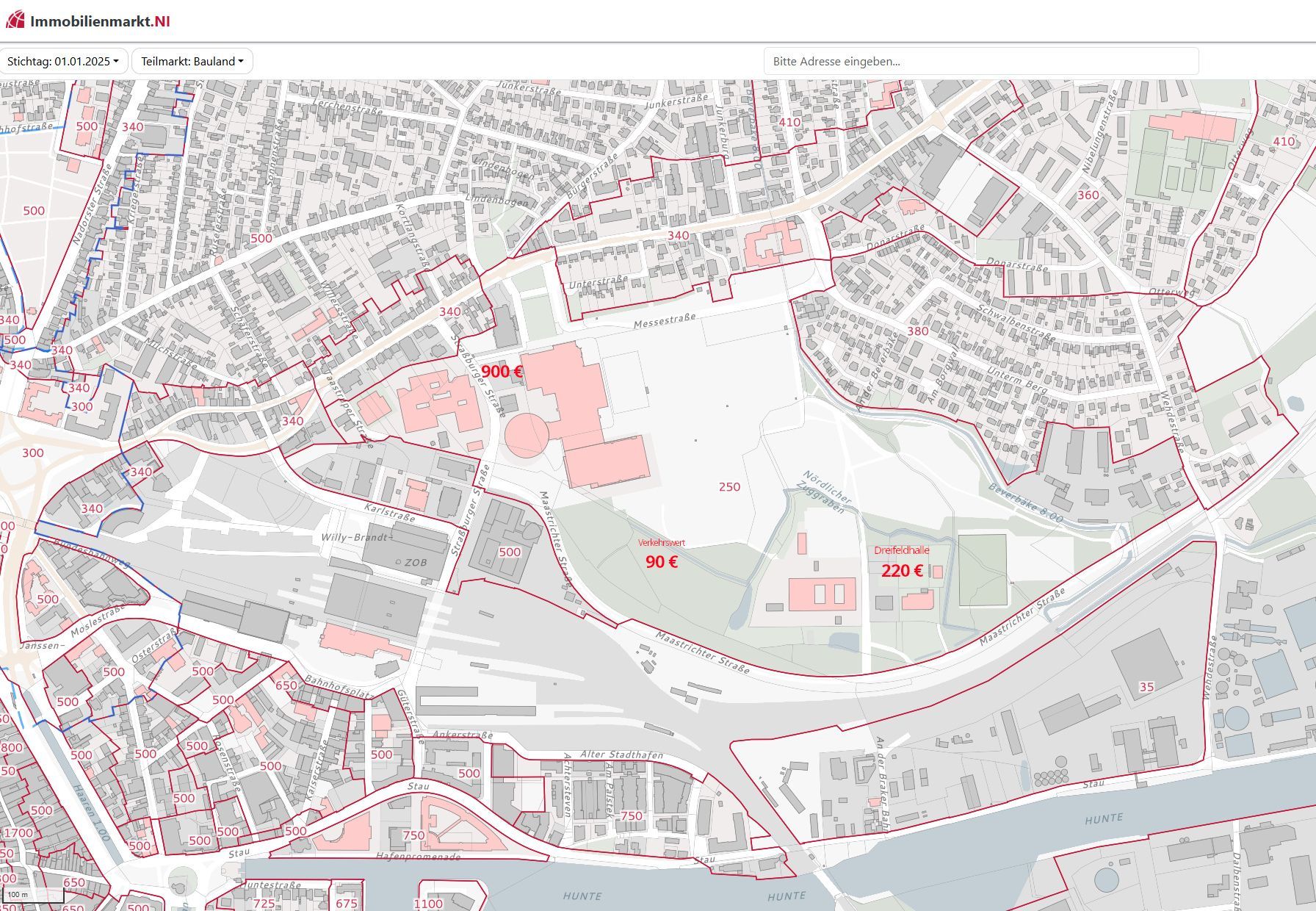The height and width of the screenshot is (911, 1316).
Task: Click the An der Braker Bahn label
Action: (883, 785)
